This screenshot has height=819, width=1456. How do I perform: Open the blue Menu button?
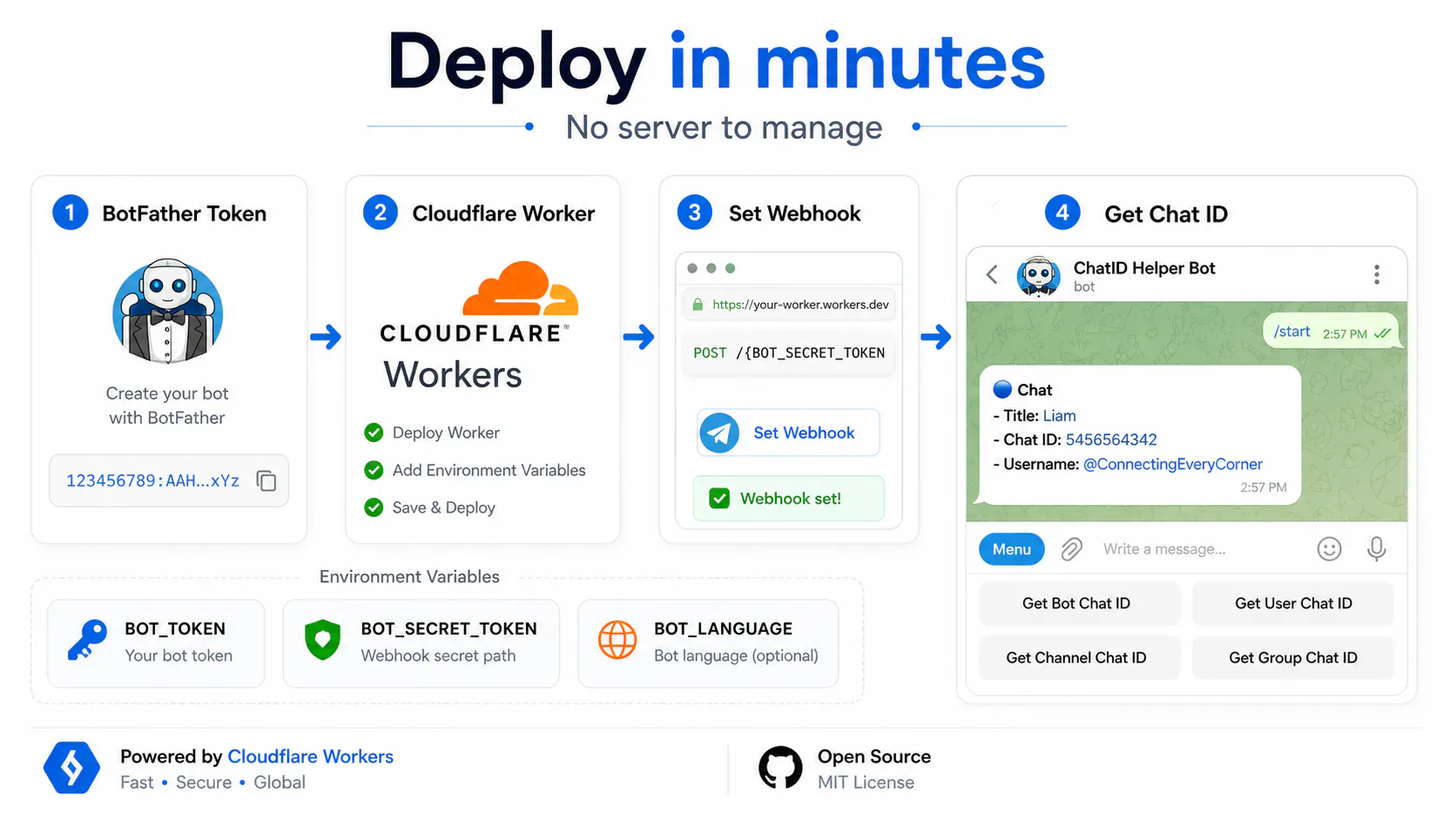(1012, 549)
